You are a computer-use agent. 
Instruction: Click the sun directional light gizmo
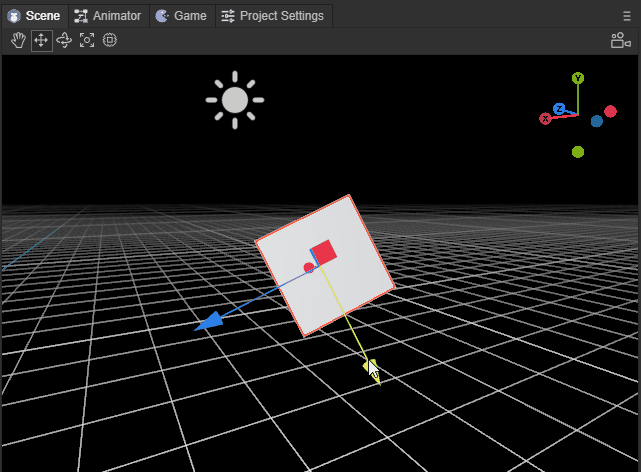235,100
